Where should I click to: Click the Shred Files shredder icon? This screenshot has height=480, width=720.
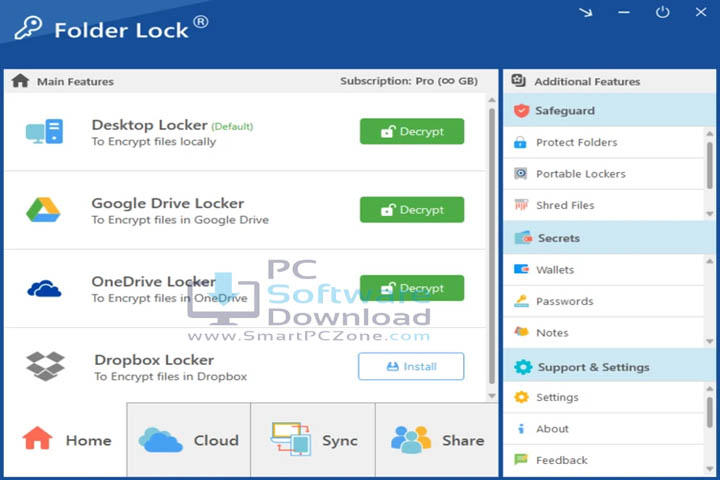click(x=521, y=205)
